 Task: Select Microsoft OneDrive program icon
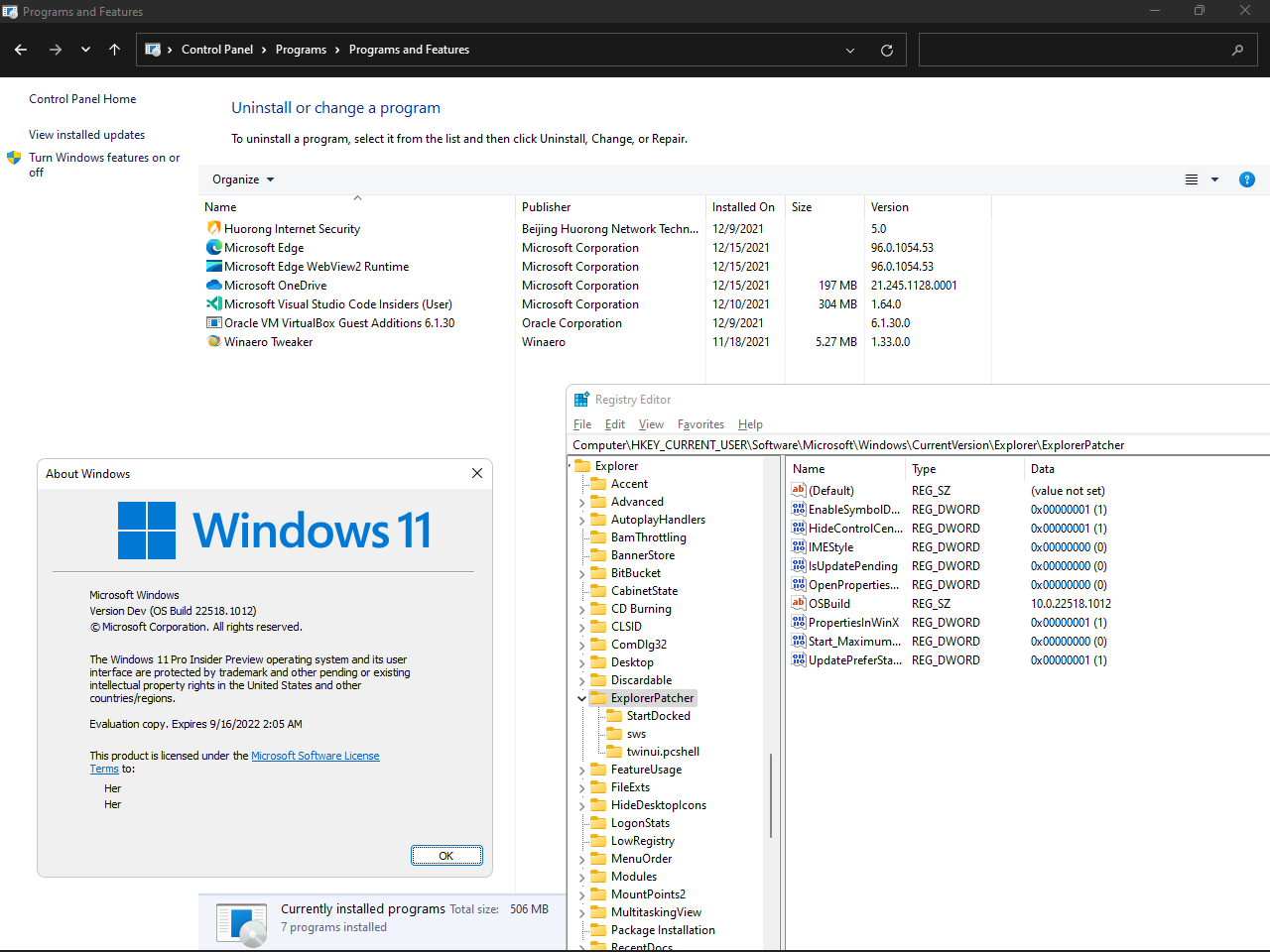point(213,286)
